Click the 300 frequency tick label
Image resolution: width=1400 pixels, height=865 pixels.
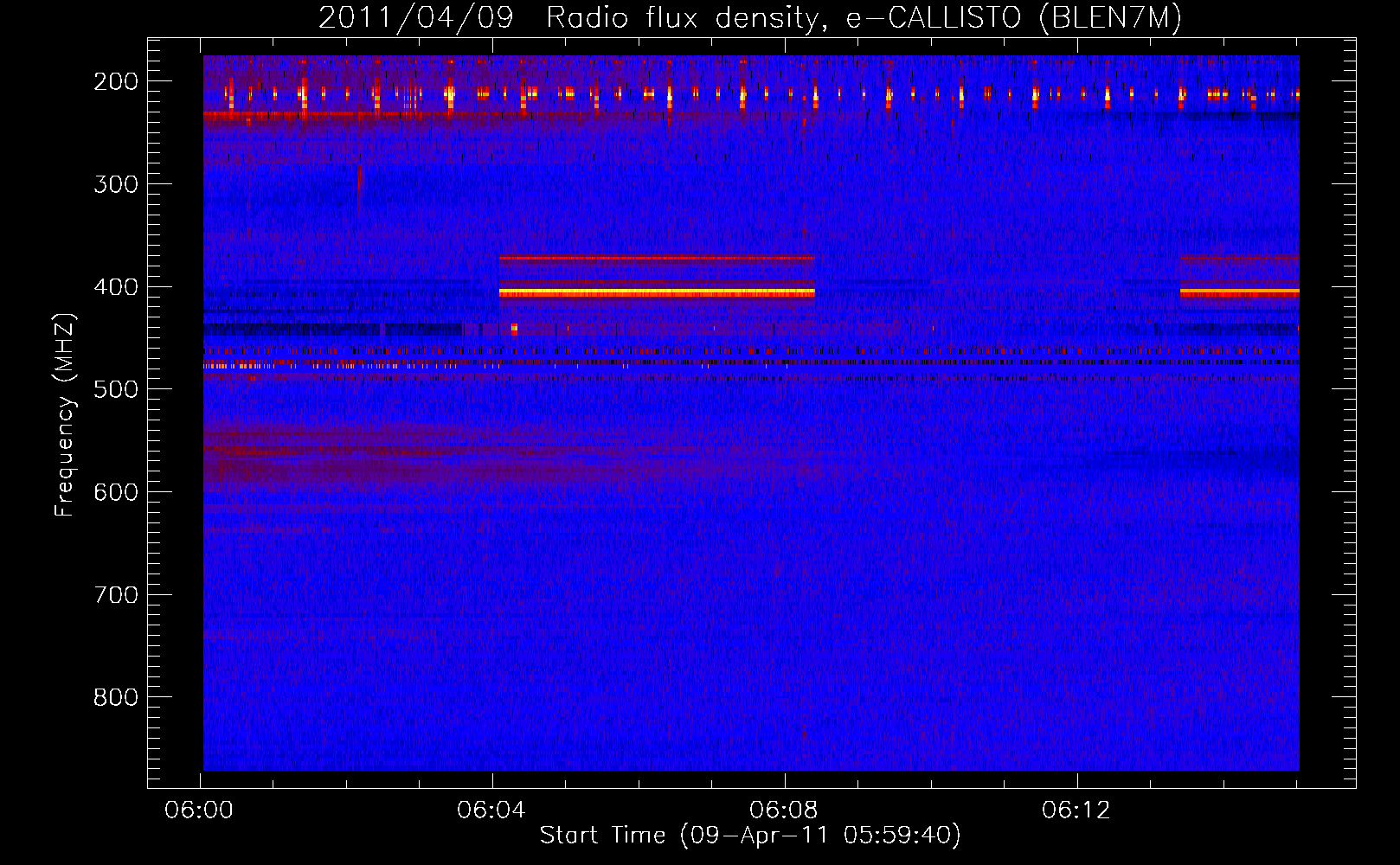[116, 184]
